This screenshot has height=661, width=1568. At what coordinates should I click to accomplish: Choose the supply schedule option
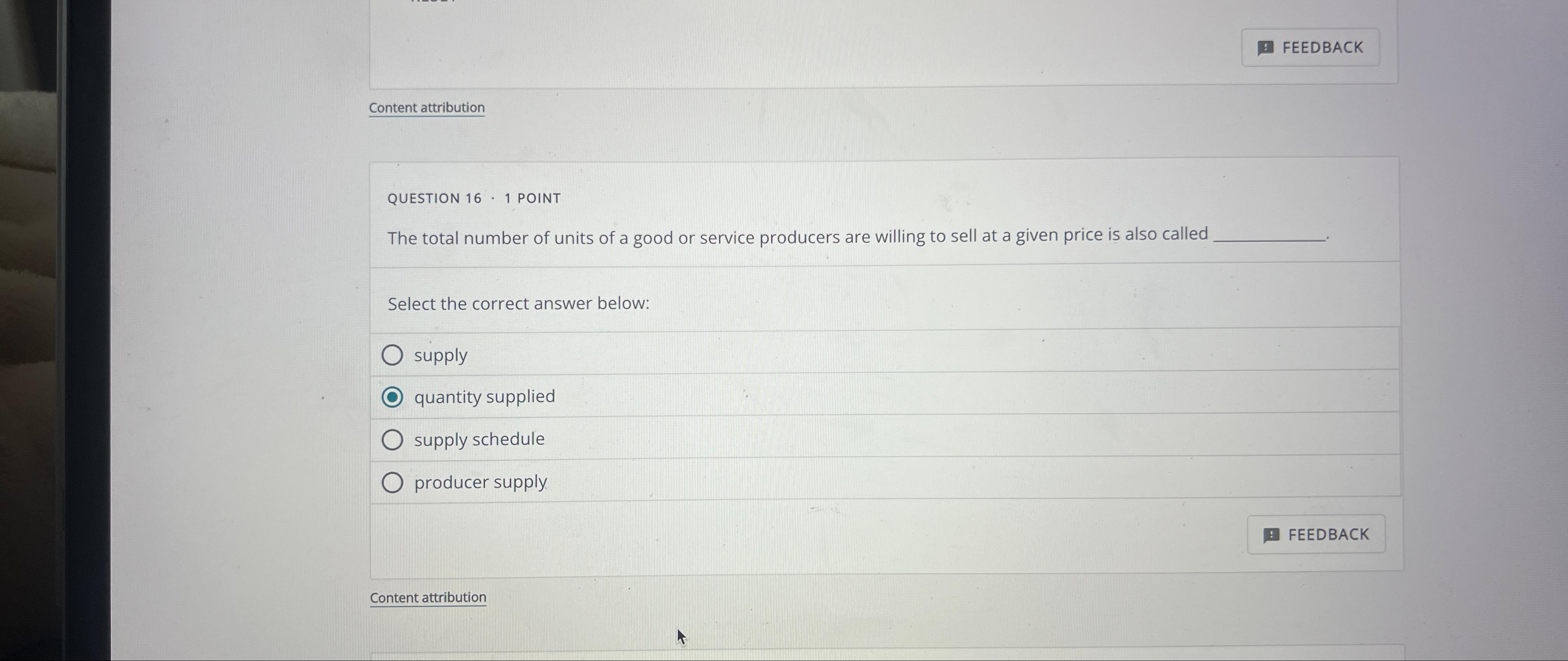click(393, 439)
